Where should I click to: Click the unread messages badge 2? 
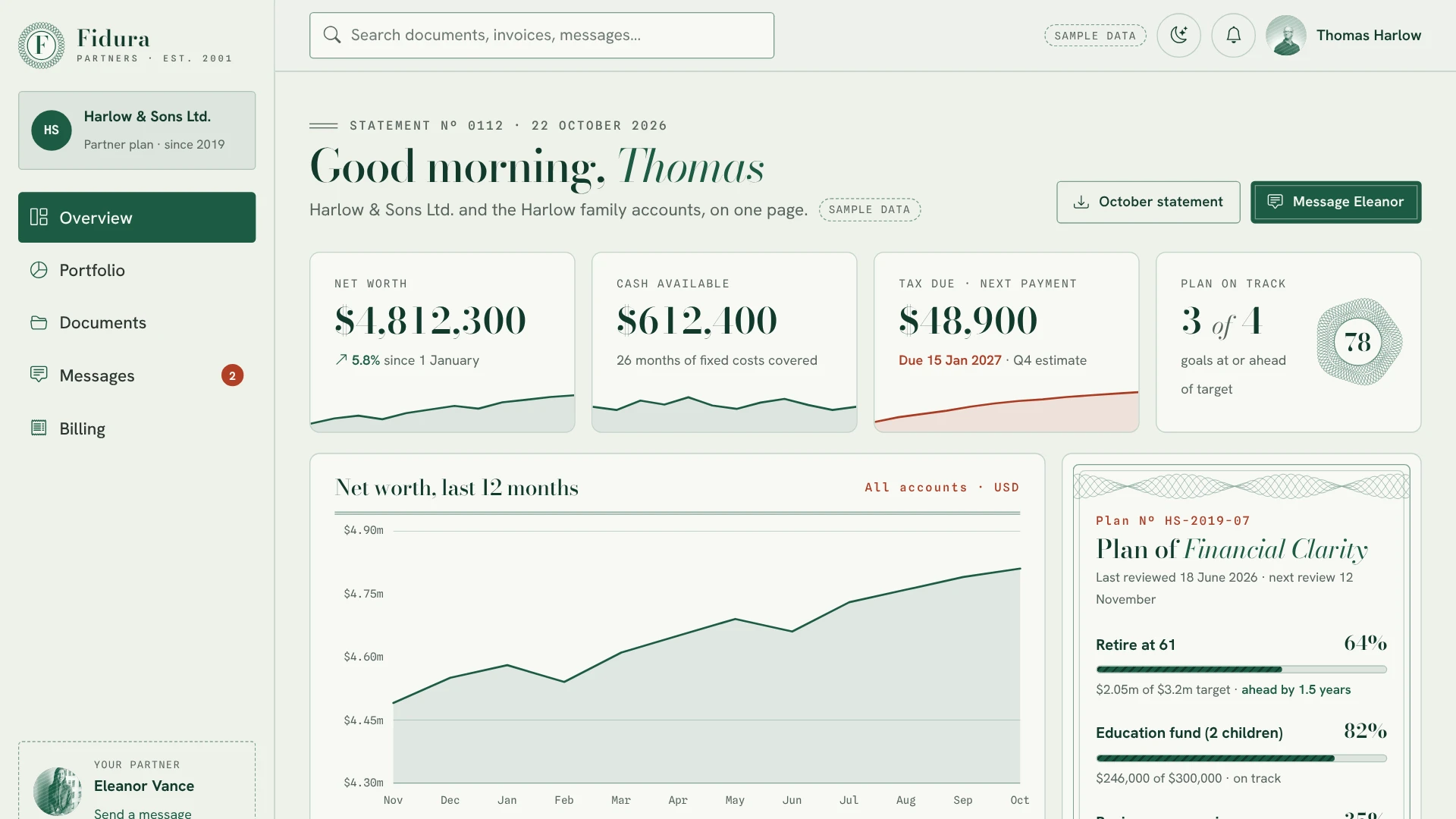click(x=232, y=375)
